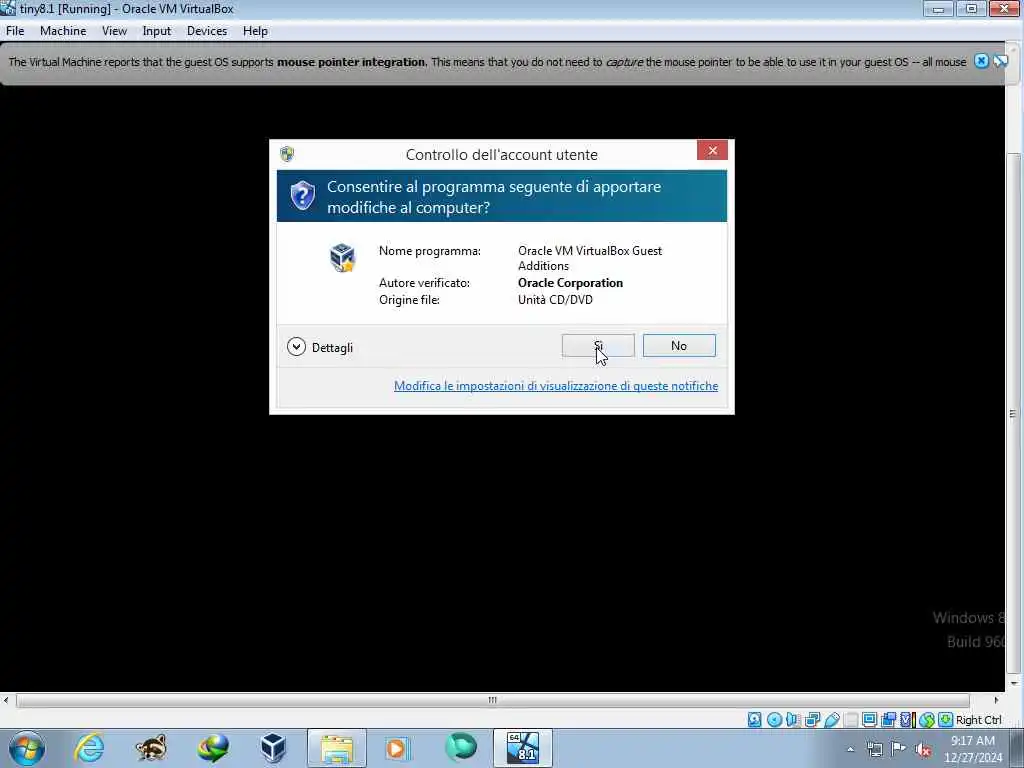
Task: Click the UAC title bar shield icon
Action: 287,154
